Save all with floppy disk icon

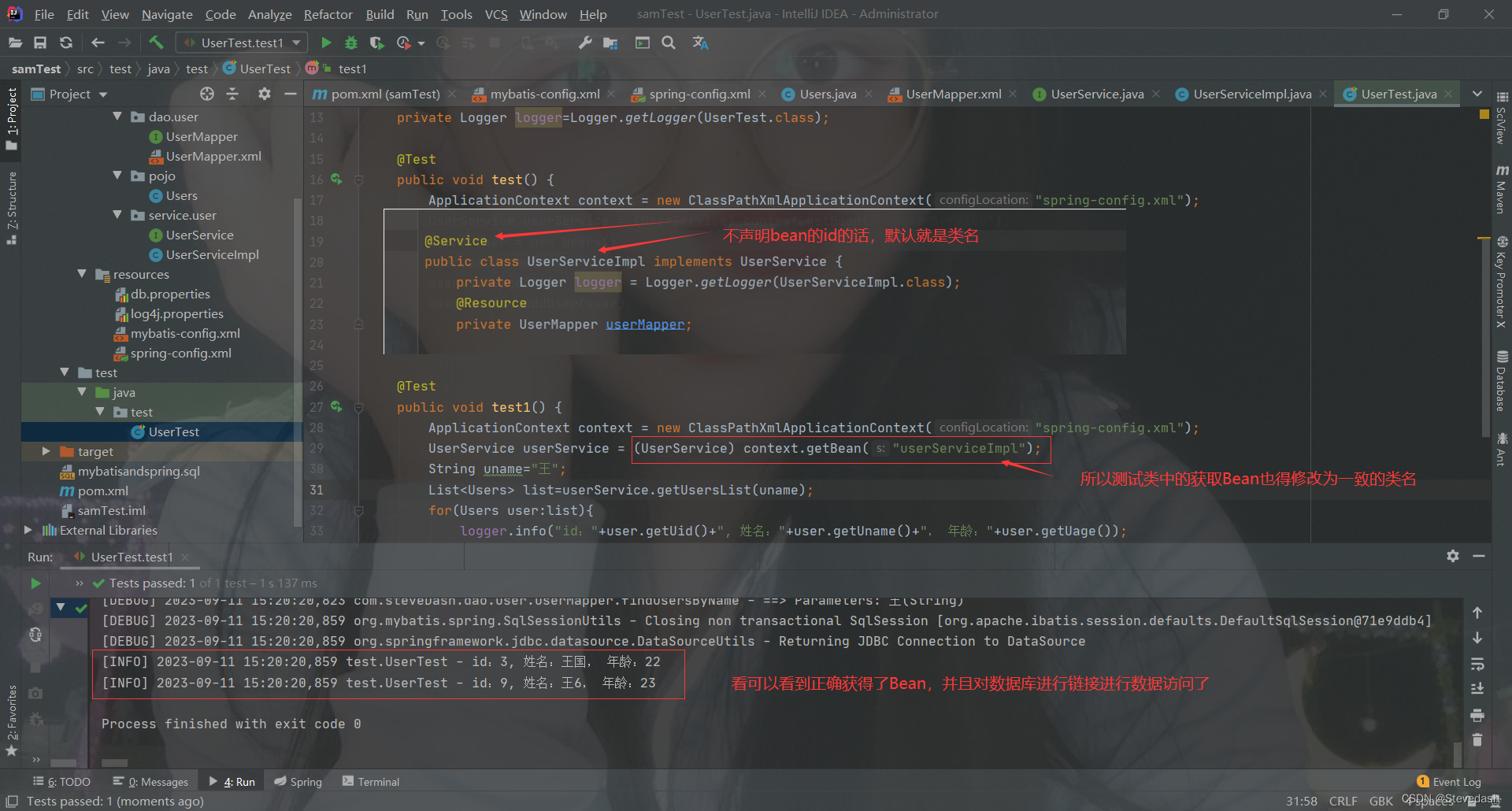click(x=40, y=43)
